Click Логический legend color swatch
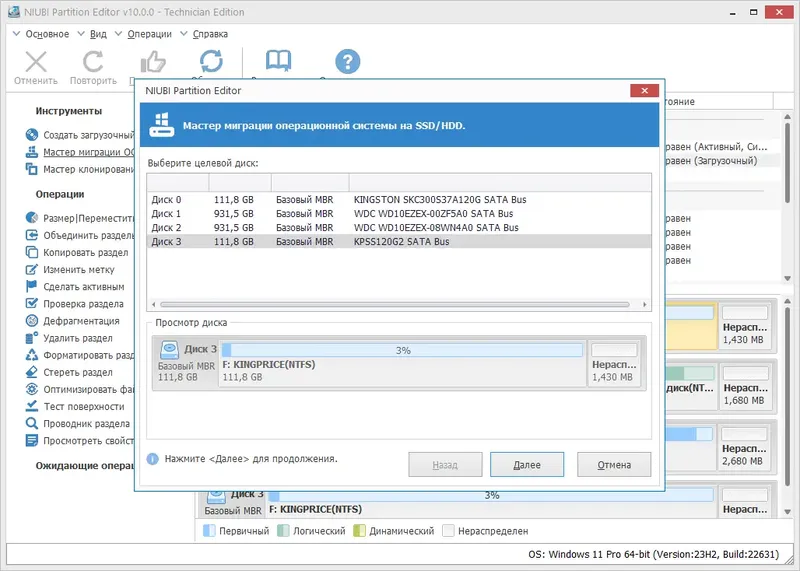This screenshot has height=571, width=800. tap(283, 531)
